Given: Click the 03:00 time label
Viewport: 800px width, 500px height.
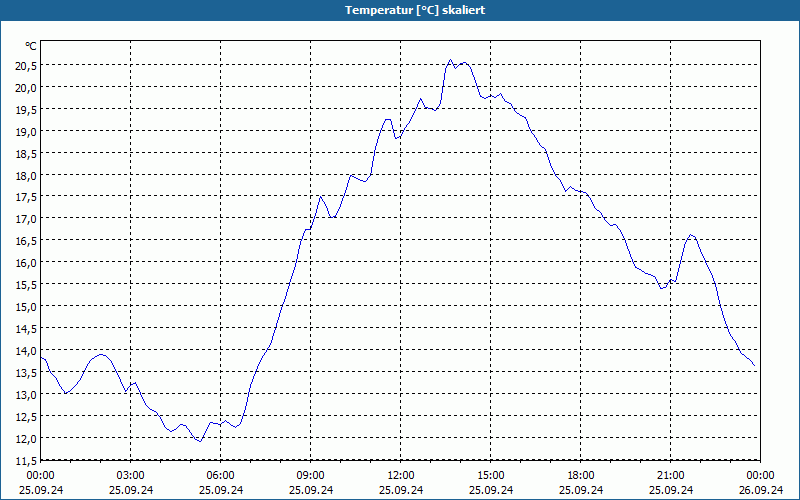Looking at the screenshot, I should [x=131, y=476].
